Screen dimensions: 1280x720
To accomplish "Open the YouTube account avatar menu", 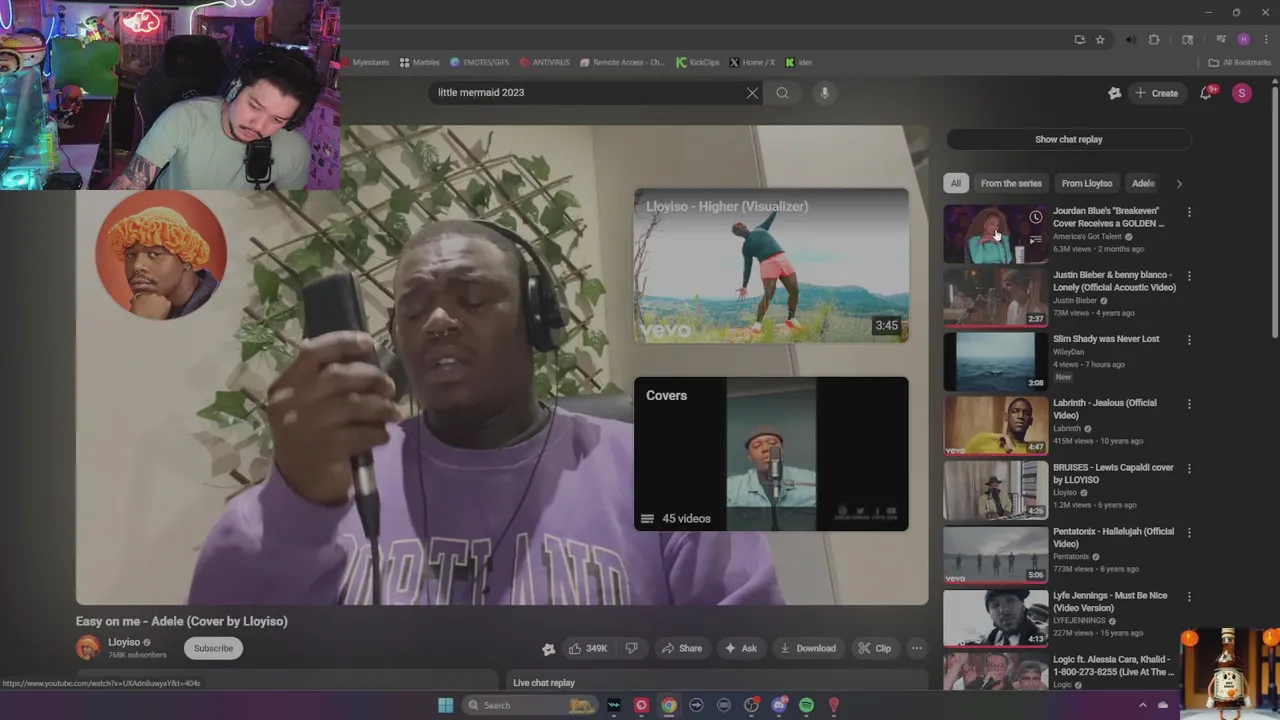I will tap(1242, 93).
